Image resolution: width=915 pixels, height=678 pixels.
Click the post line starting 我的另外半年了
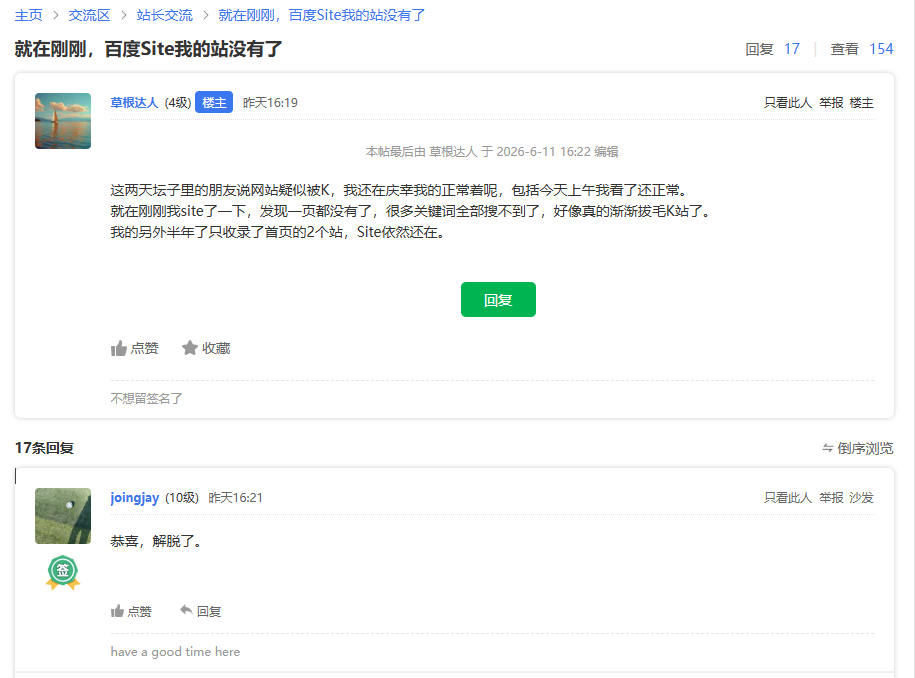coord(280,232)
